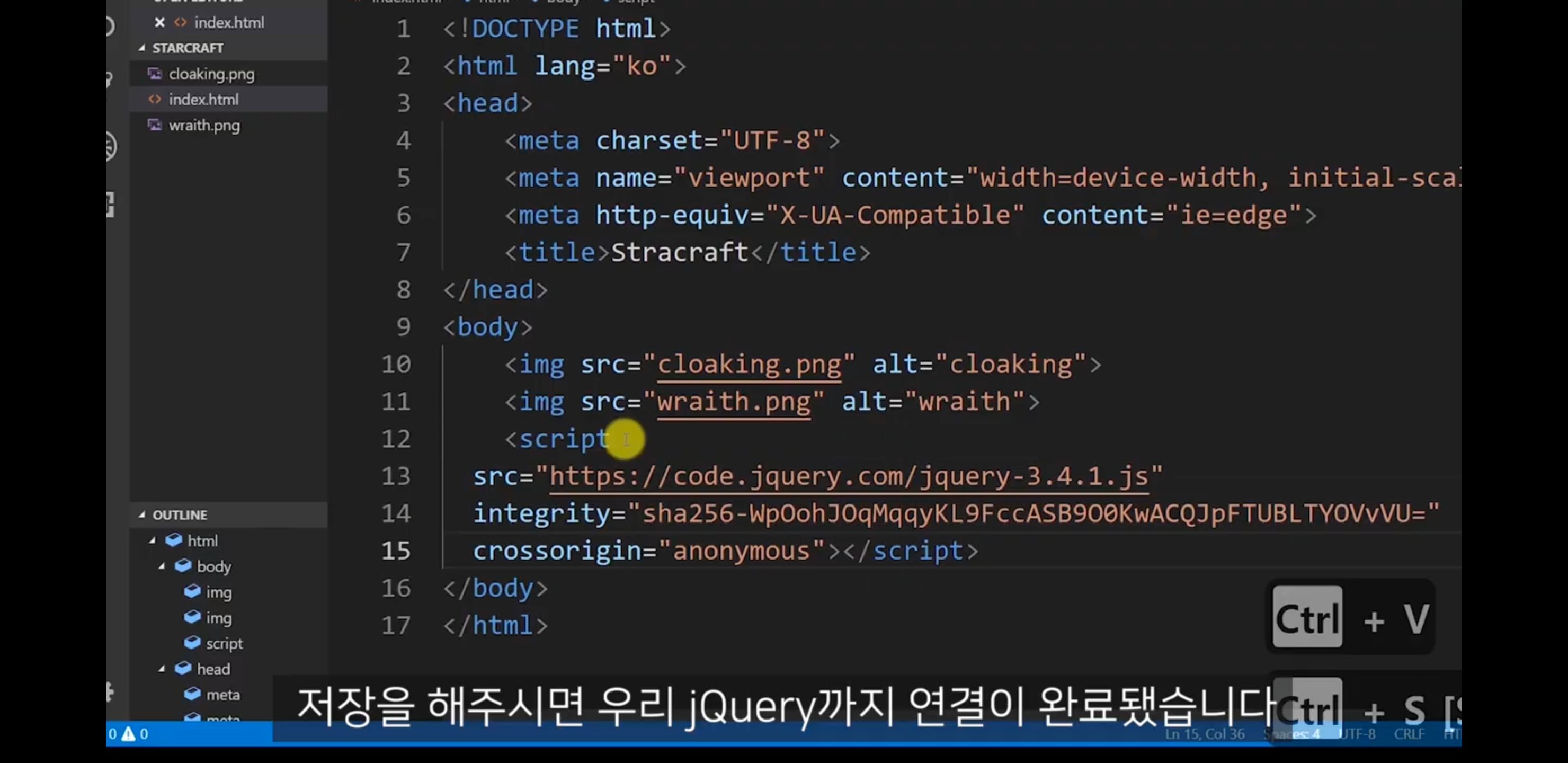Click the opening body tag on line 9

click(487, 327)
